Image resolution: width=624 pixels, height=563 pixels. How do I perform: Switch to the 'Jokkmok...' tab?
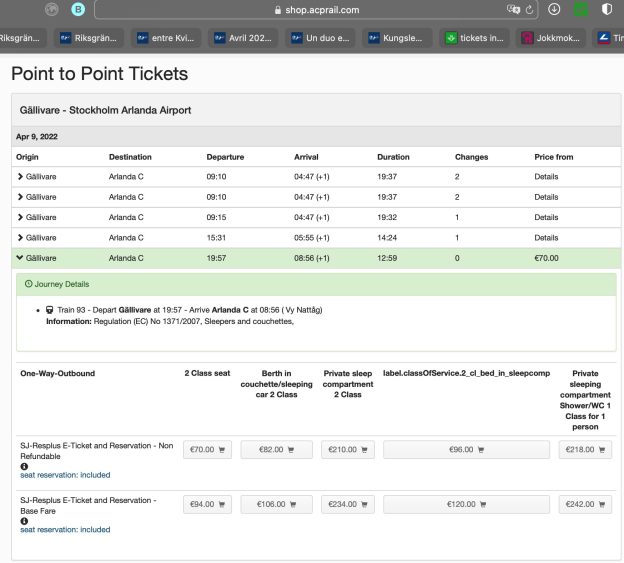(x=552, y=38)
